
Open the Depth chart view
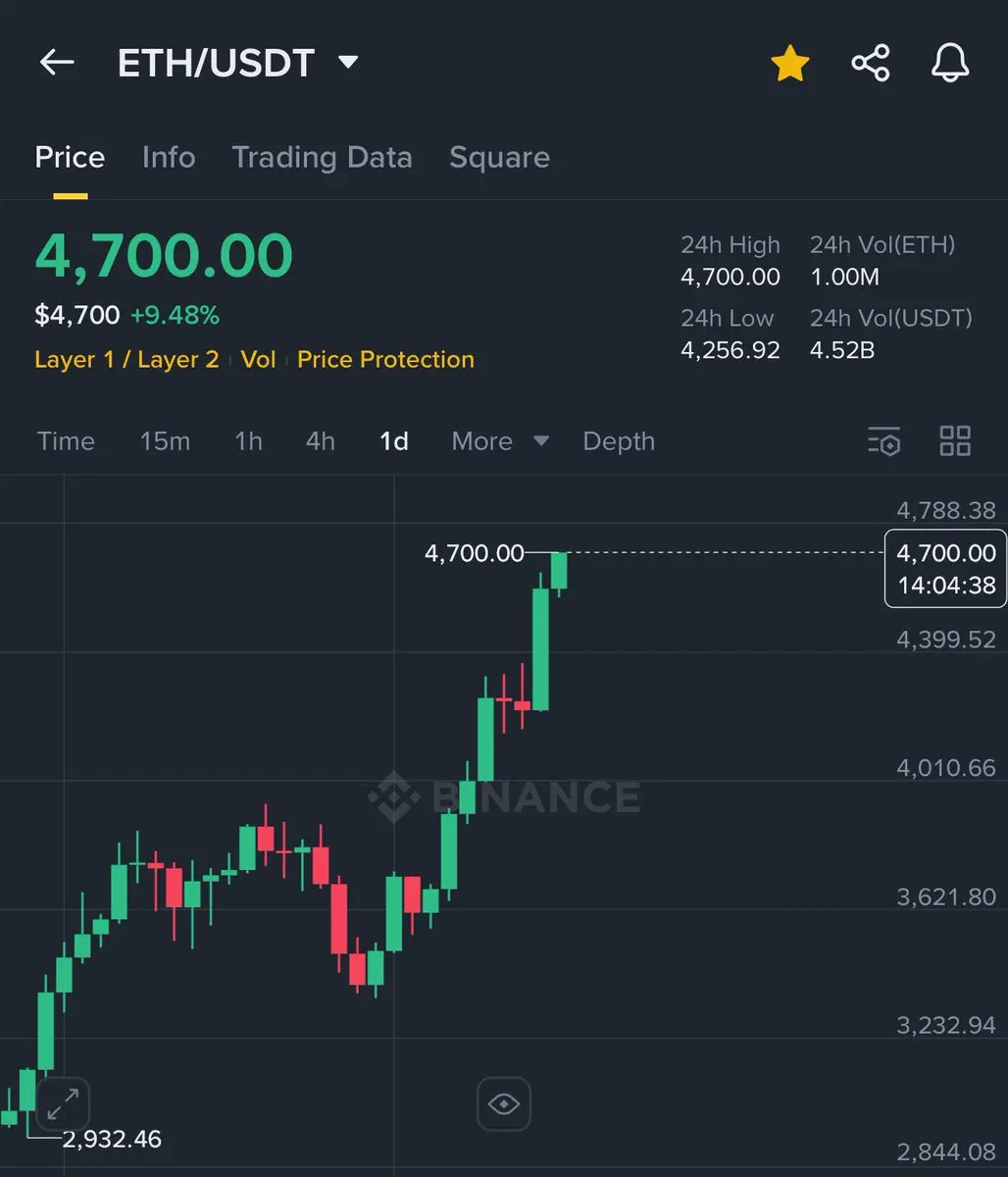(x=619, y=441)
